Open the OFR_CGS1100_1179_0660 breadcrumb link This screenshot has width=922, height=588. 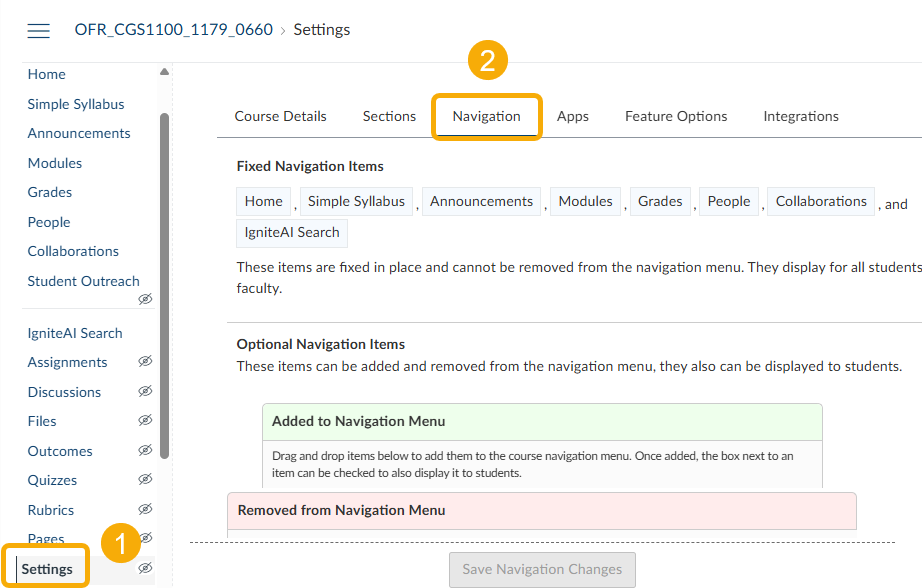[173, 29]
